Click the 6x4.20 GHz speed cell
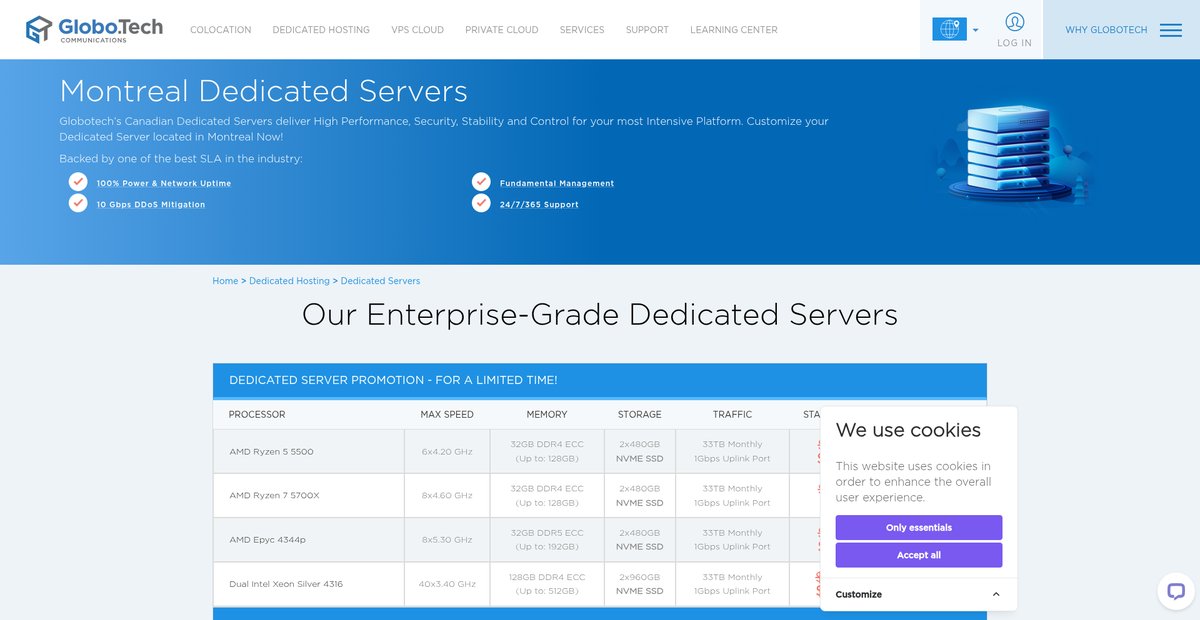 [447, 452]
